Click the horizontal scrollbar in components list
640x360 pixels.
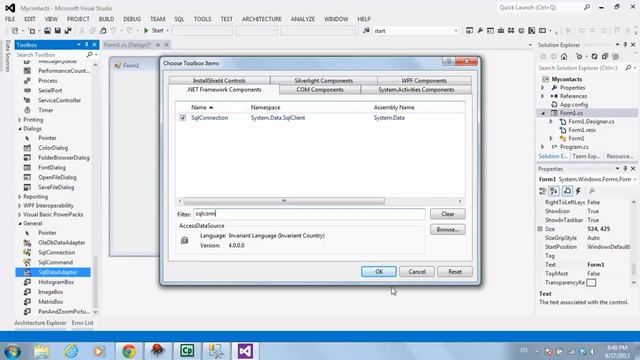click(284, 201)
